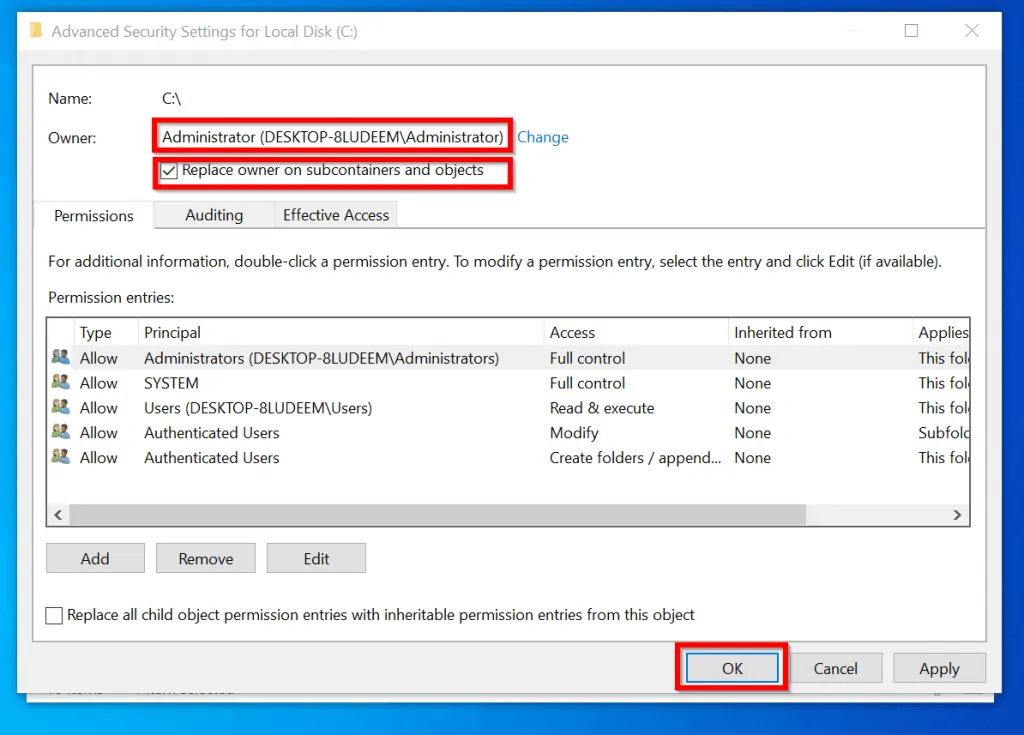This screenshot has height=735, width=1024.
Task: Click the left scroll arrow in permissions list
Action: [58, 515]
